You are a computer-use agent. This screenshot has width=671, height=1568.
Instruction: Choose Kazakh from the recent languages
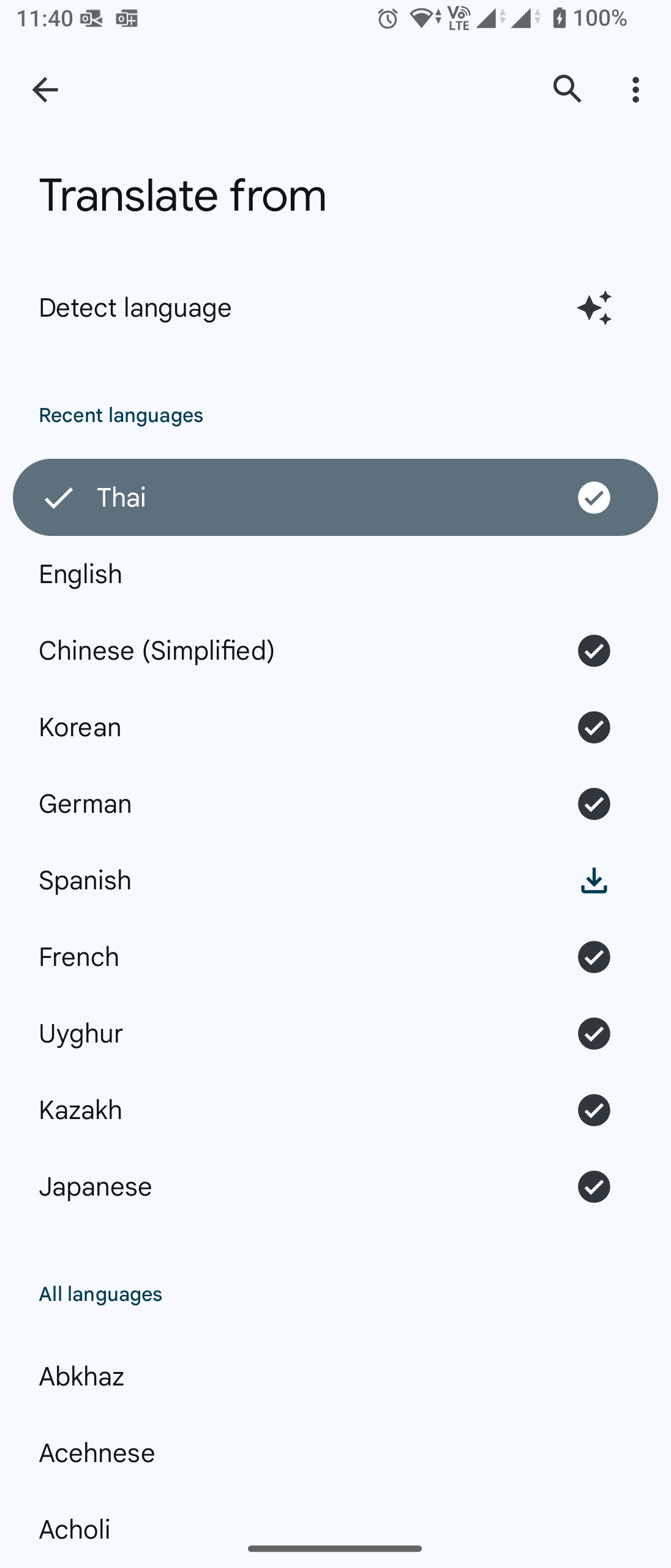(81, 1110)
